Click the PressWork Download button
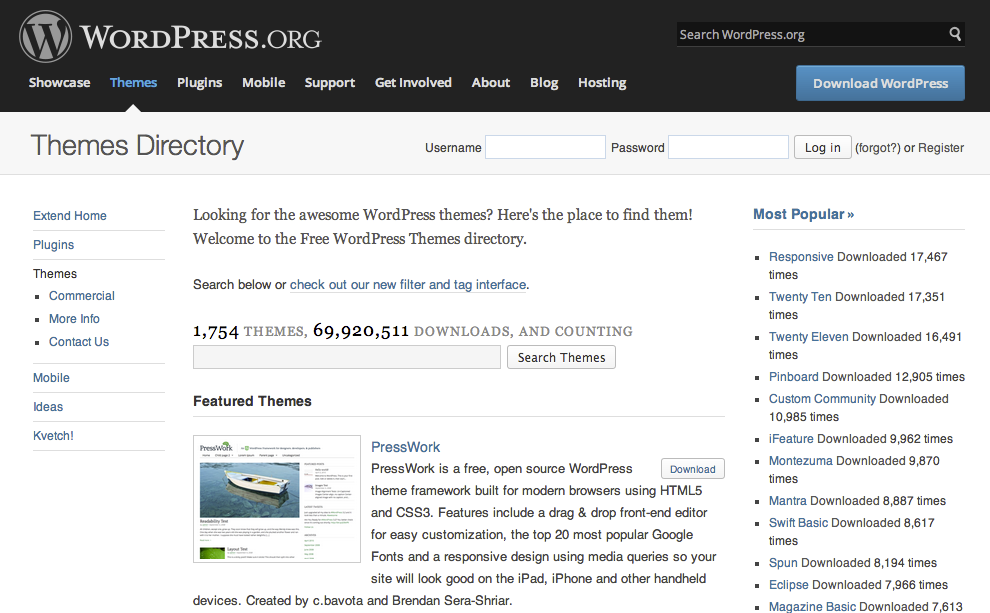 (x=693, y=469)
